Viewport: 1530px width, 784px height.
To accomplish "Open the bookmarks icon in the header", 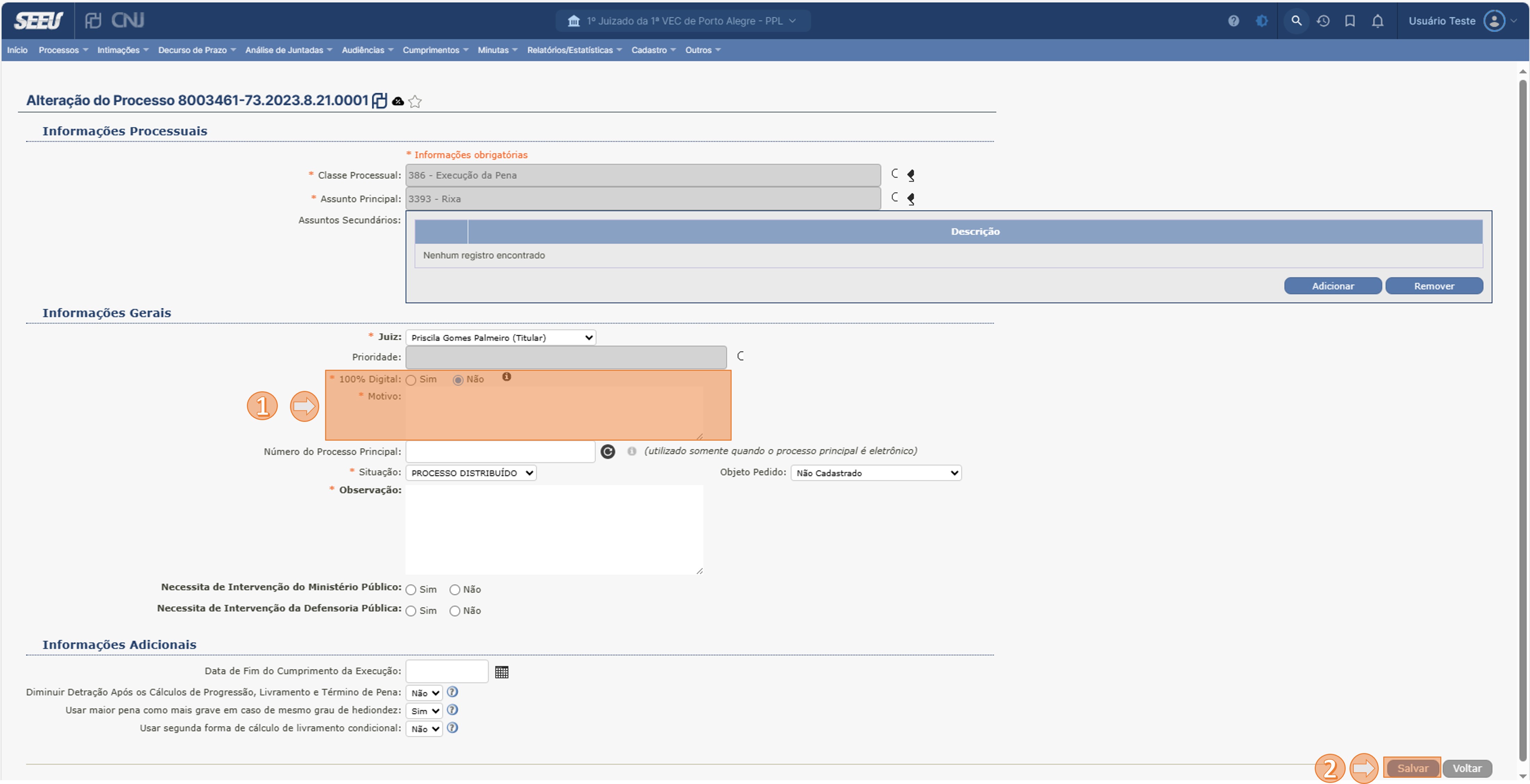I will (1350, 21).
